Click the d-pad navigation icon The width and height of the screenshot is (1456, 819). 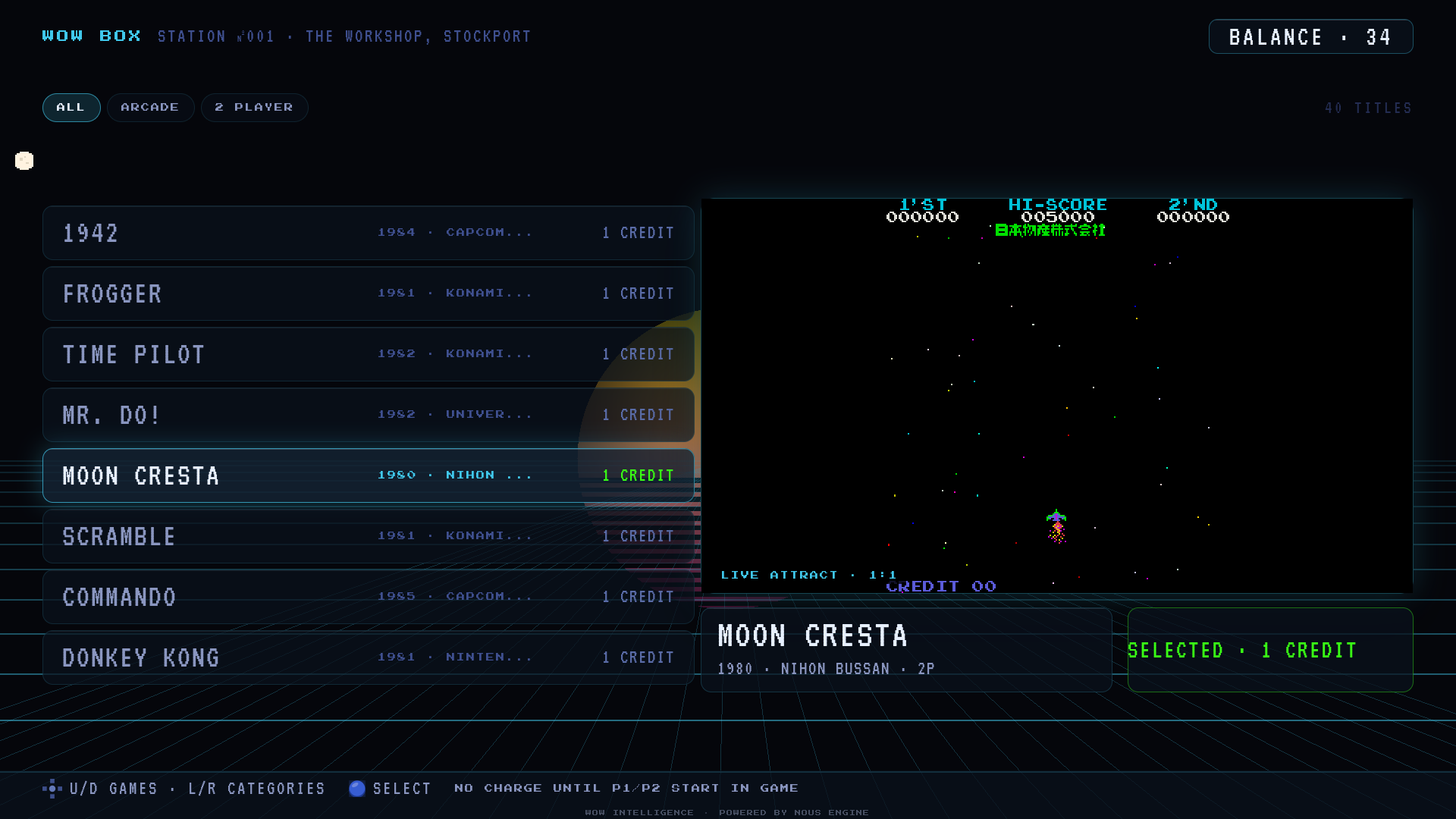tap(52, 789)
